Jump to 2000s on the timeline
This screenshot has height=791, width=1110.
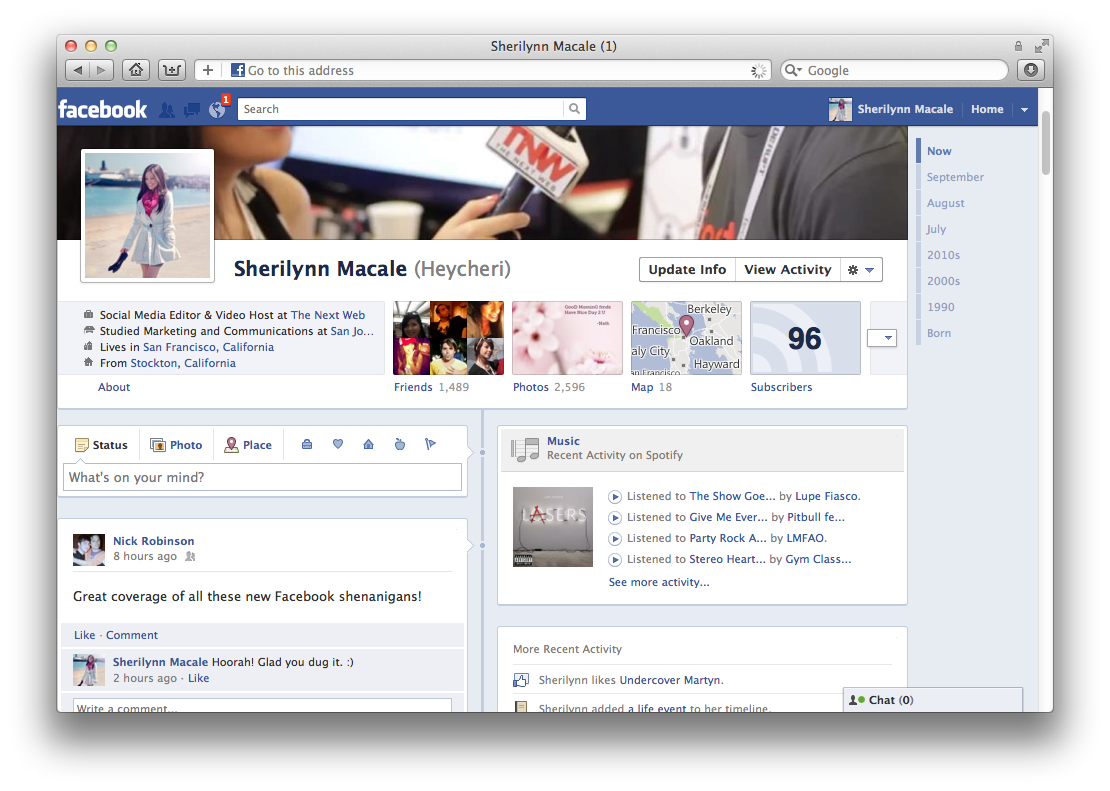(x=944, y=281)
